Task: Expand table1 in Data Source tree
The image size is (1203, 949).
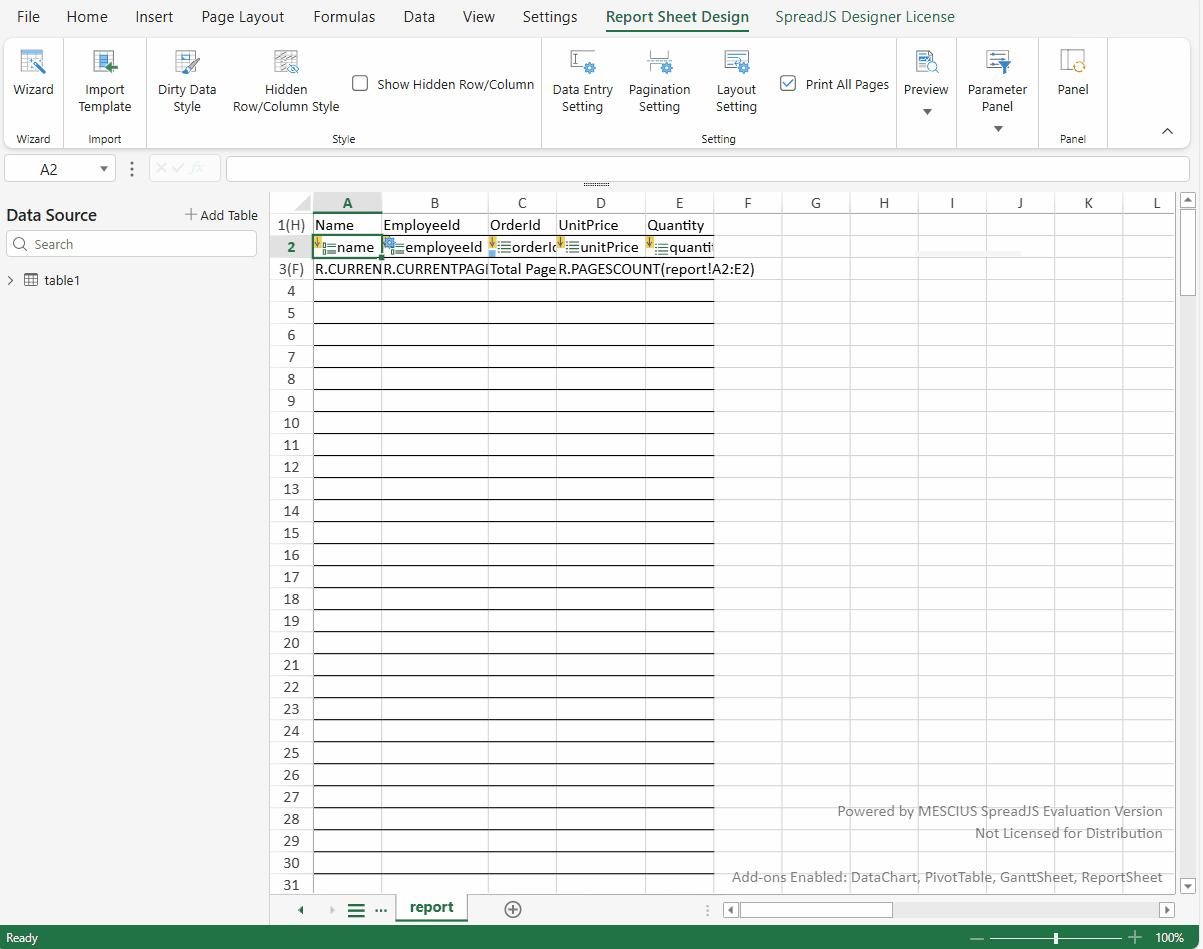Action: tap(11, 281)
